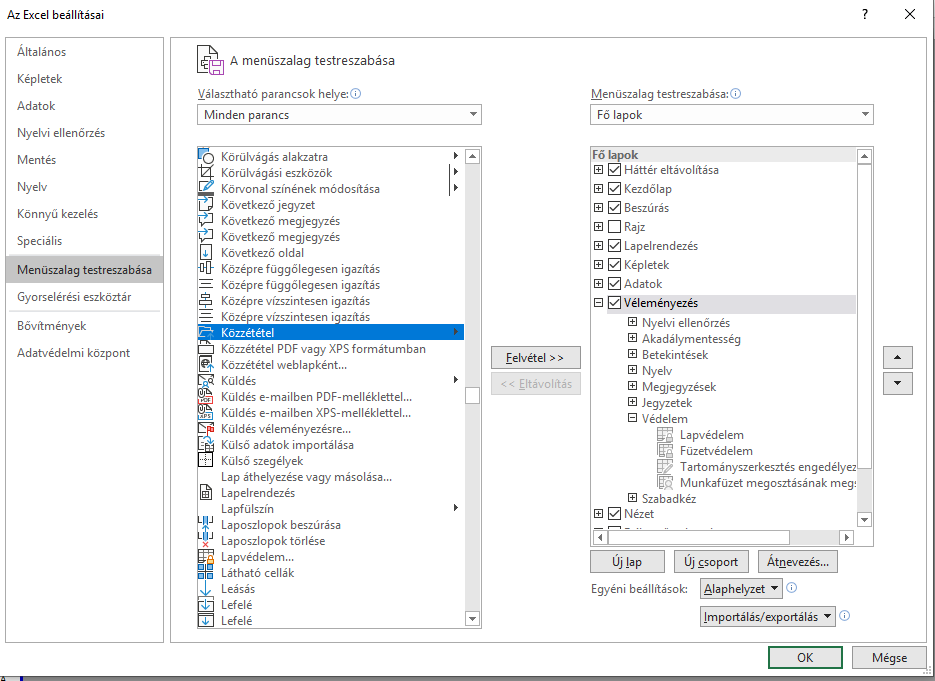Image resolution: width=935 pixels, height=681 pixels.
Task: Click the Körülvágási eszközök crop icon
Action: tap(206, 172)
